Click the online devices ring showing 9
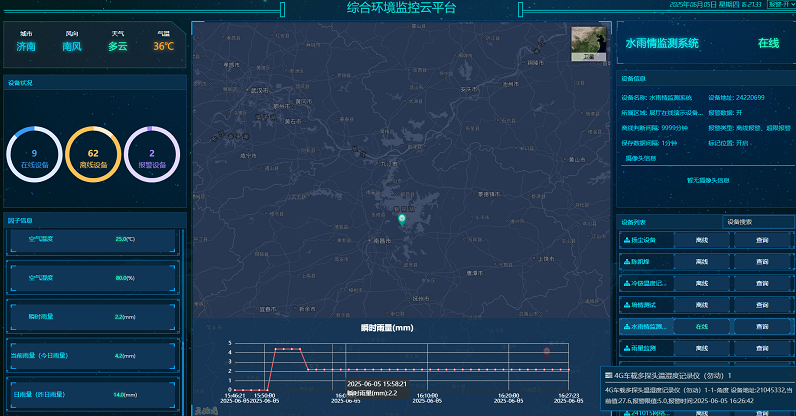796x416 pixels. (x=35, y=158)
